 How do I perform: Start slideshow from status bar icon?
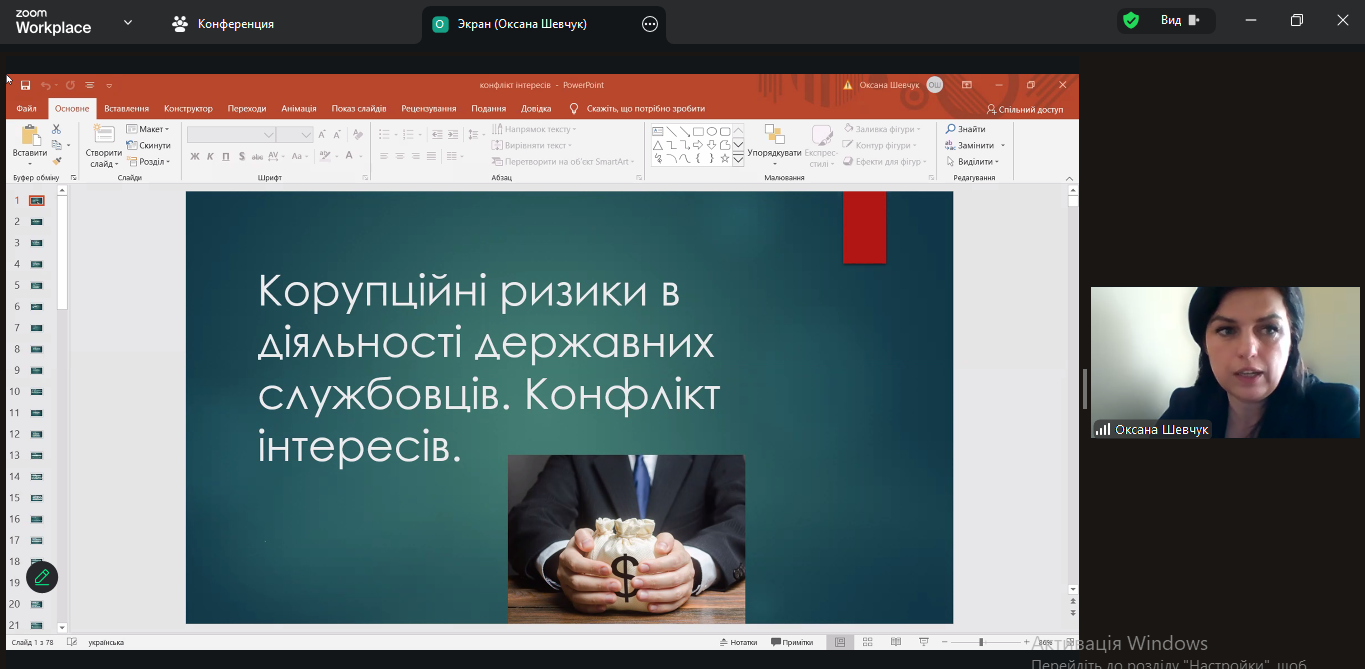click(922, 642)
